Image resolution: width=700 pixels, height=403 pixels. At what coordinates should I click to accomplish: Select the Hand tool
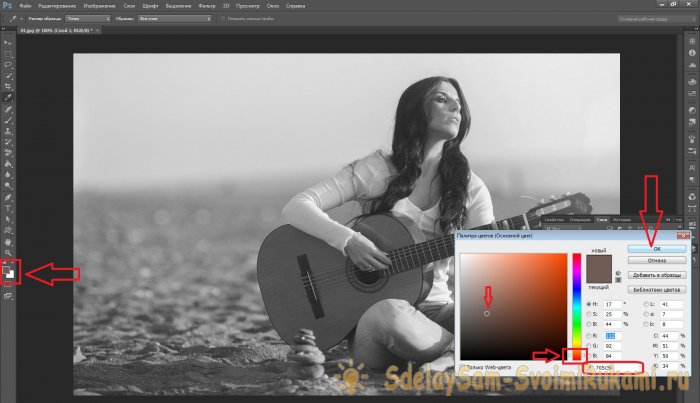click(8, 242)
